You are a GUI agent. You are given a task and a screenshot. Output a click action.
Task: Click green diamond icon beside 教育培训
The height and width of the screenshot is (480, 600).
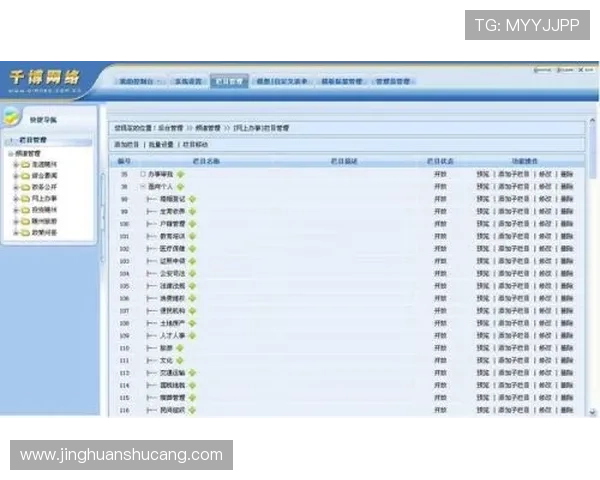[x=192, y=236]
